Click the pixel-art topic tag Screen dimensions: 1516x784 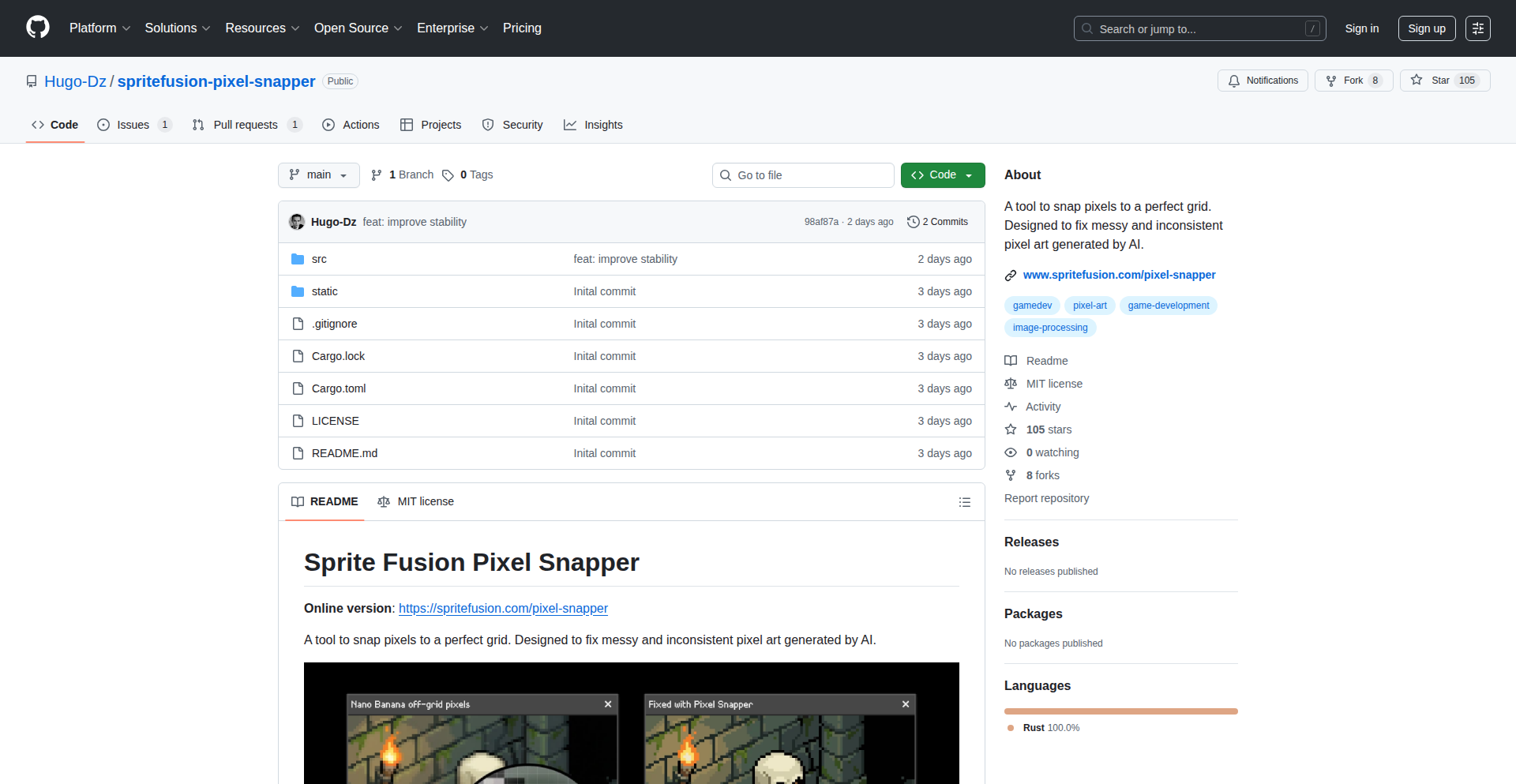[1090, 306]
